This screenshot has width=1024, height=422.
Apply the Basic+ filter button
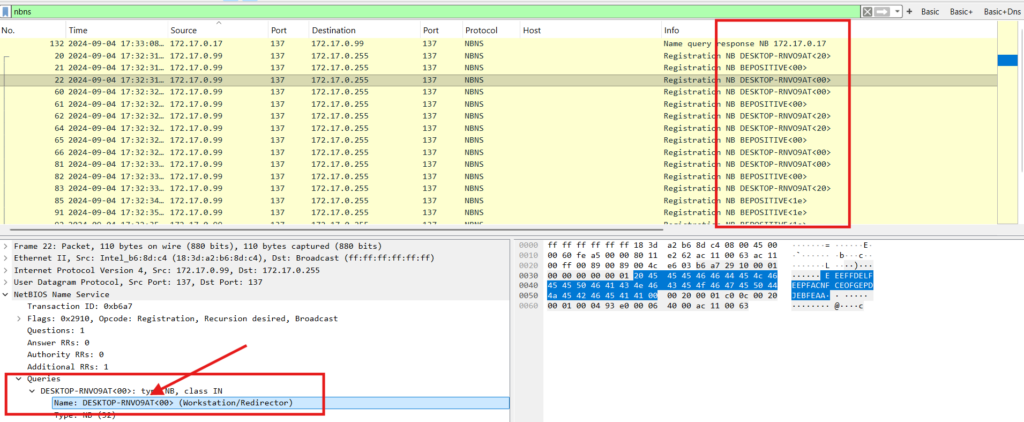(x=961, y=11)
